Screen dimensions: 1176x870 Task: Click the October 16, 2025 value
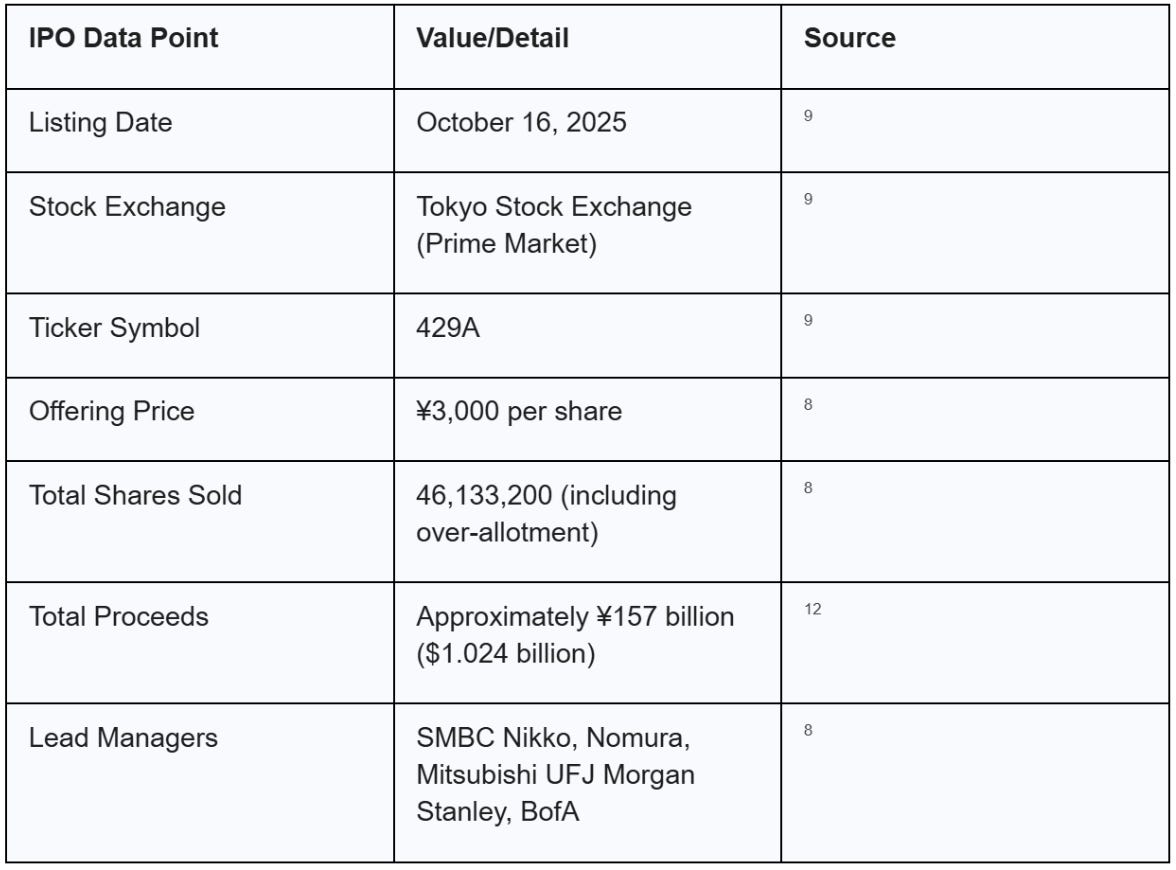click(x=521, y=122)
